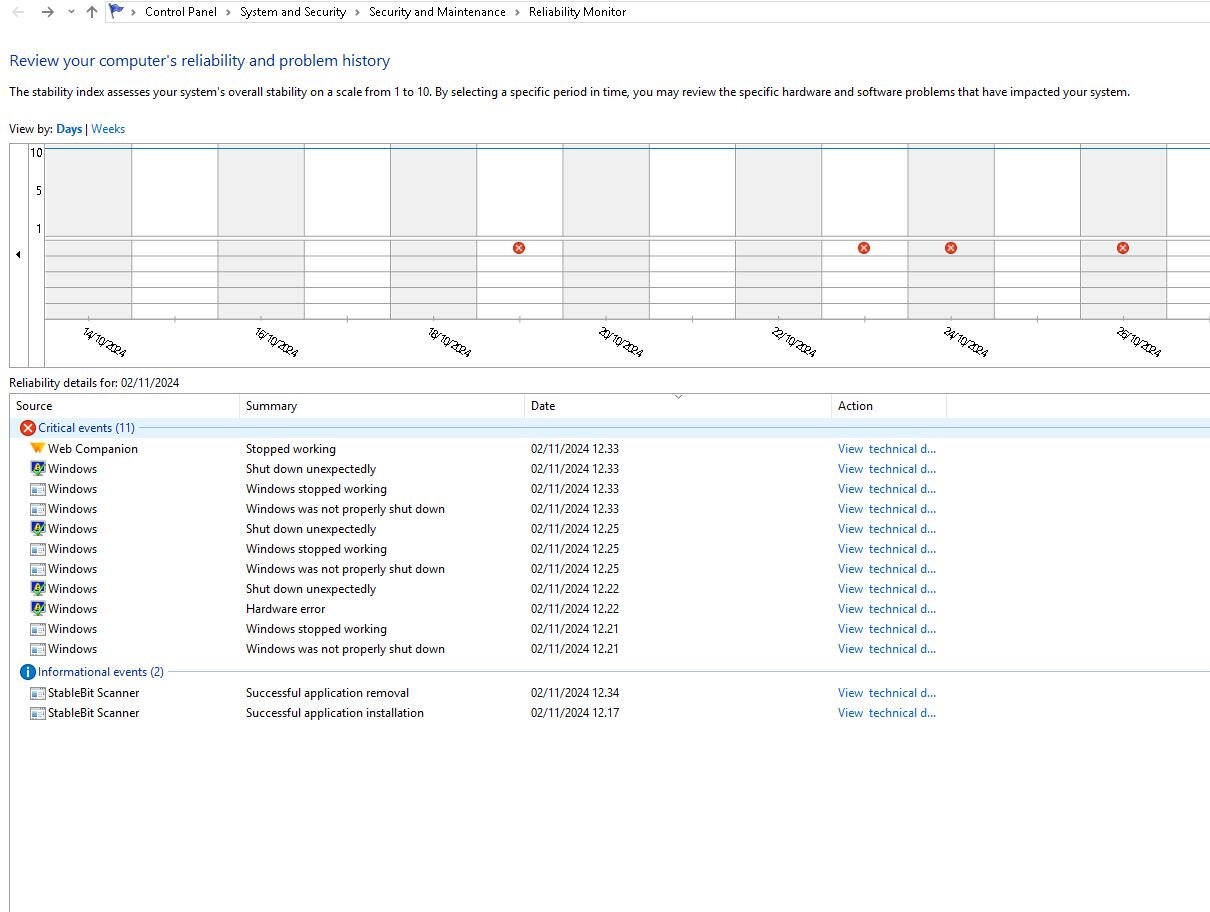Screen dimensions: 1210x912
Task: Select the 22/10/2024 column in chart
Action: tap(778, 232)
